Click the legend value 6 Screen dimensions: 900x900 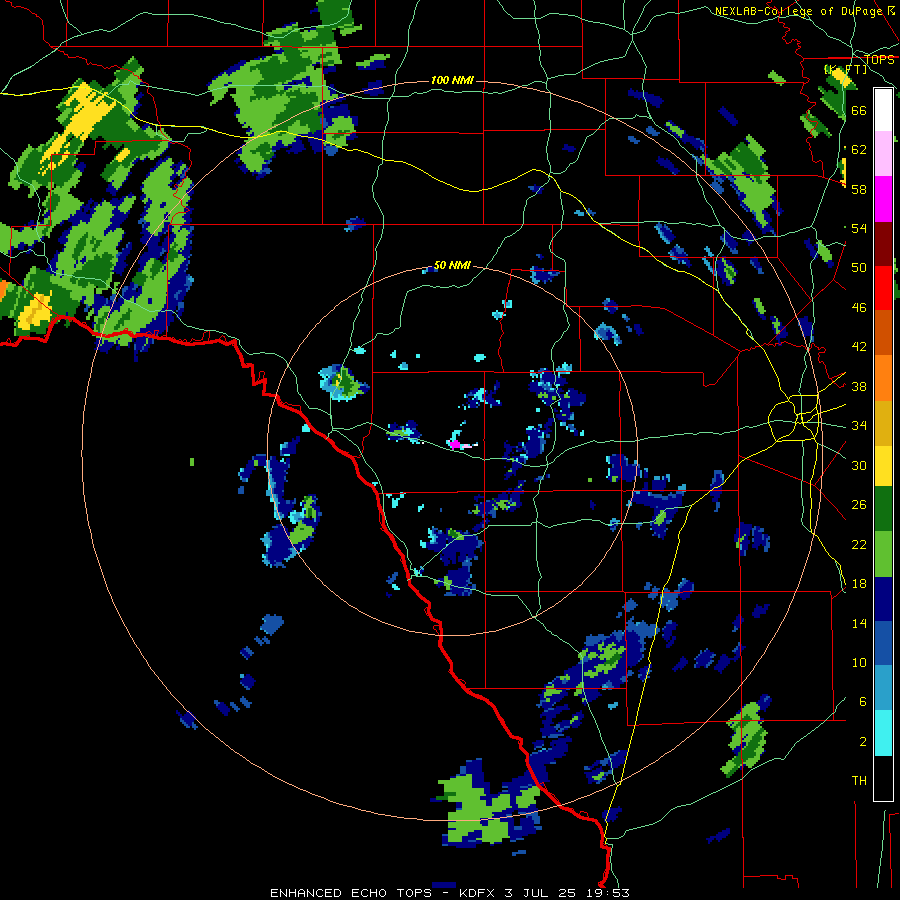pos(862,701)
